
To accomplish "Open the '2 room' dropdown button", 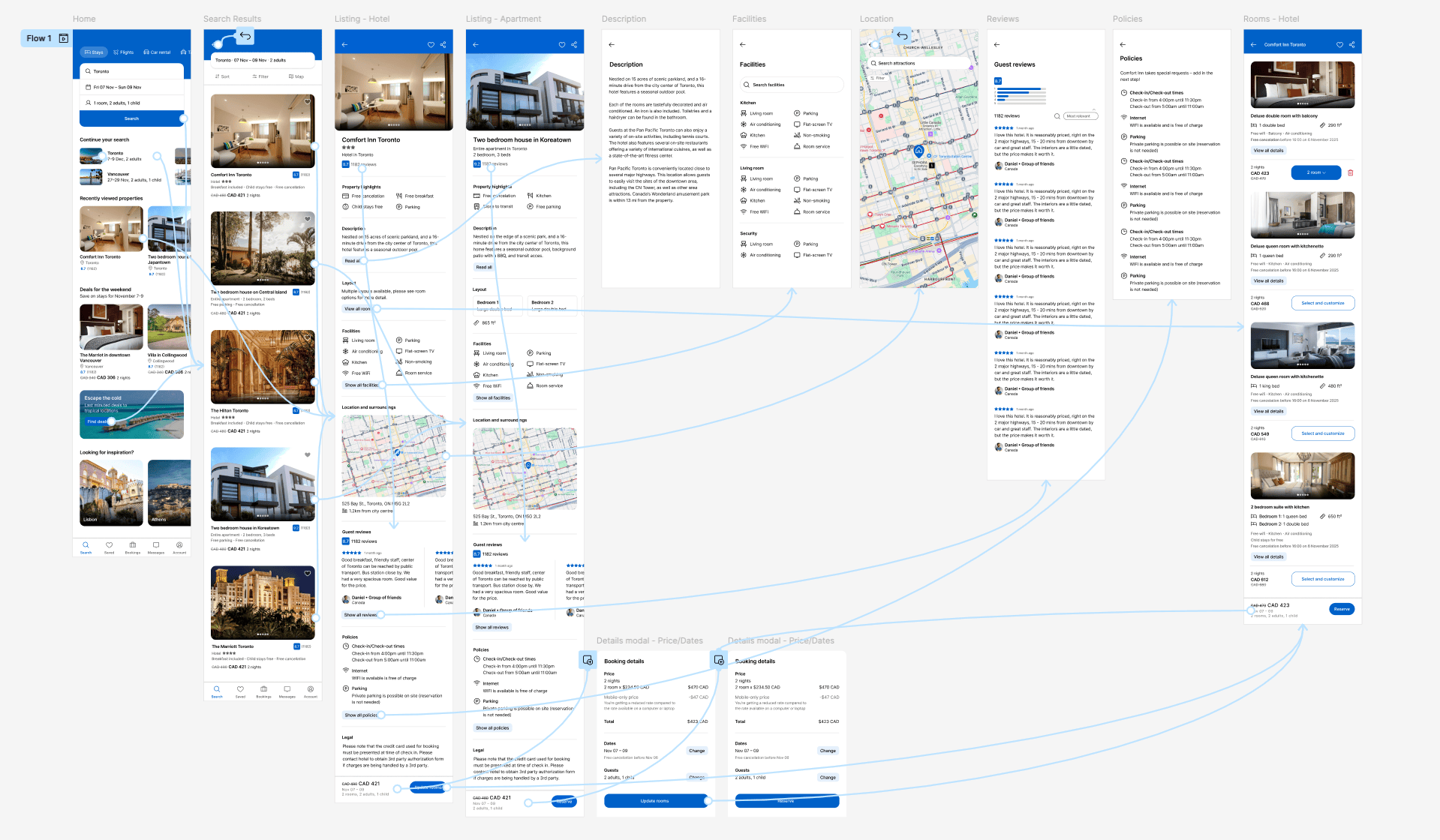I will pyautogui.click(x=1315, y=172).
